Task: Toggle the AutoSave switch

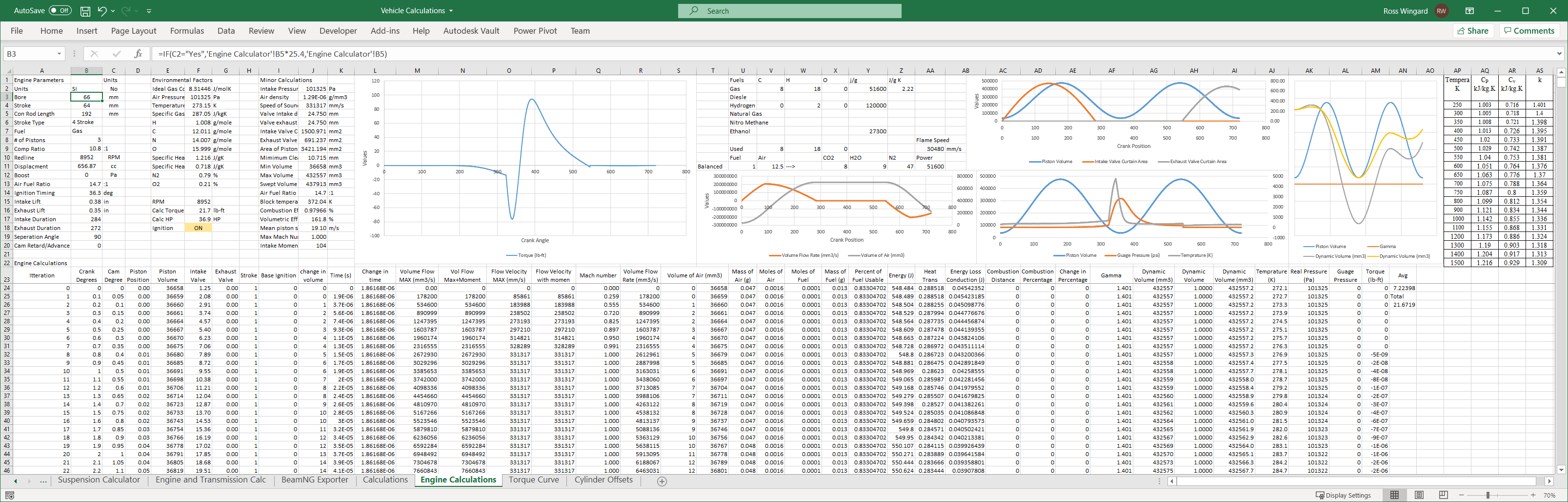Action: click(60, 11)
